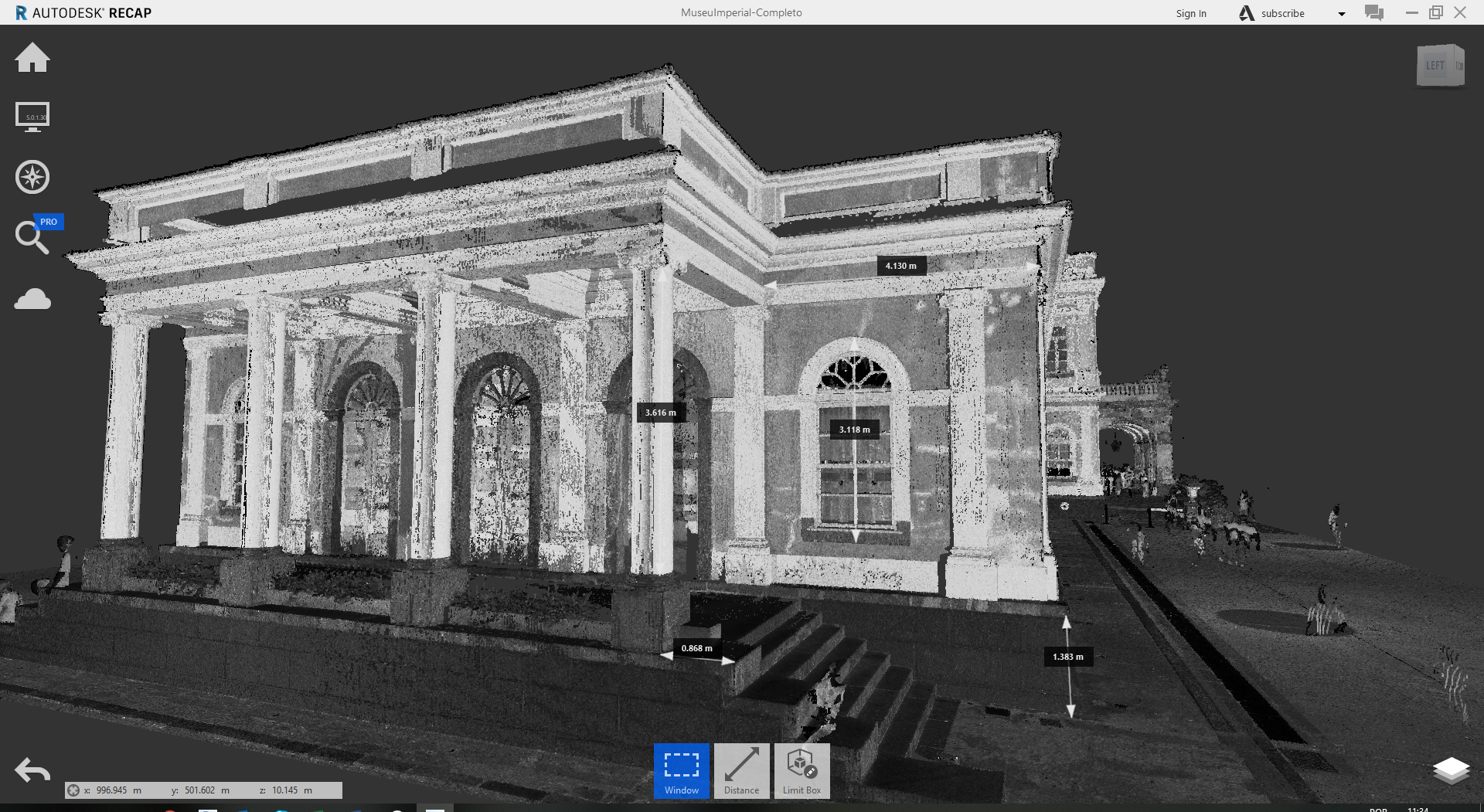
Task: Expand the dropdown arrow beside subscribe
Action: tap(1342, 14)
